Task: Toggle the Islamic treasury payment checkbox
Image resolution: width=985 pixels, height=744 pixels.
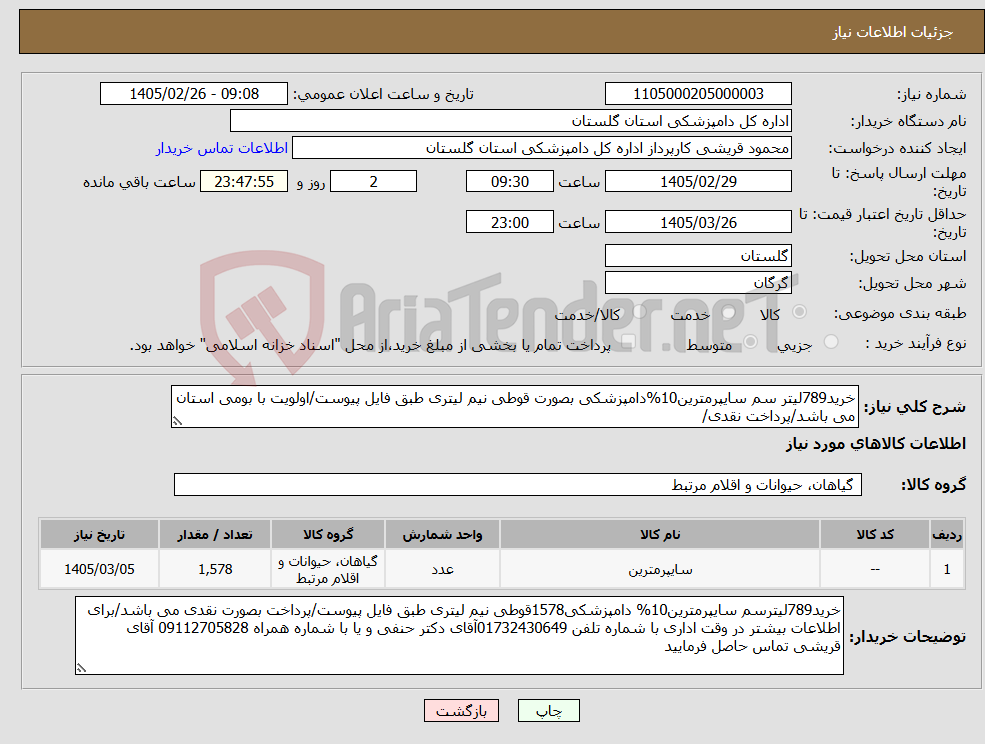Action: [x=628, y=342]
